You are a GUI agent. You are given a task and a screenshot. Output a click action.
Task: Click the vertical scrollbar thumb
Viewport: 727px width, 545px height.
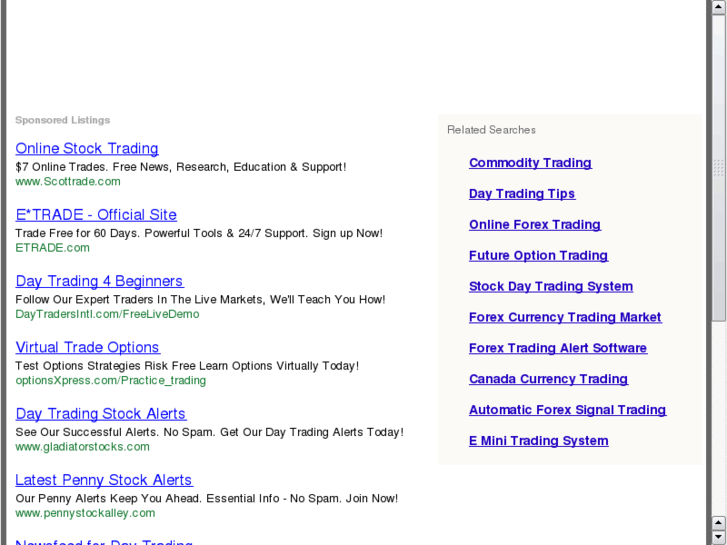pos(719,167)
